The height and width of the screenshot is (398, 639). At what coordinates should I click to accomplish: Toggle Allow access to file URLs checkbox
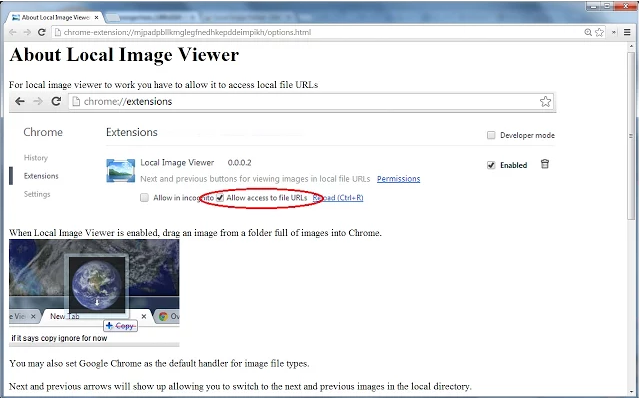tap(220, 198)
